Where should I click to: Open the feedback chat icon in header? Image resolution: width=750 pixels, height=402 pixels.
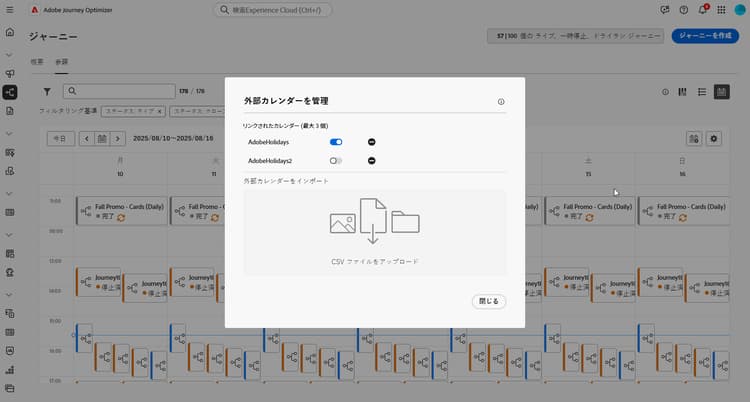(664, 10)
